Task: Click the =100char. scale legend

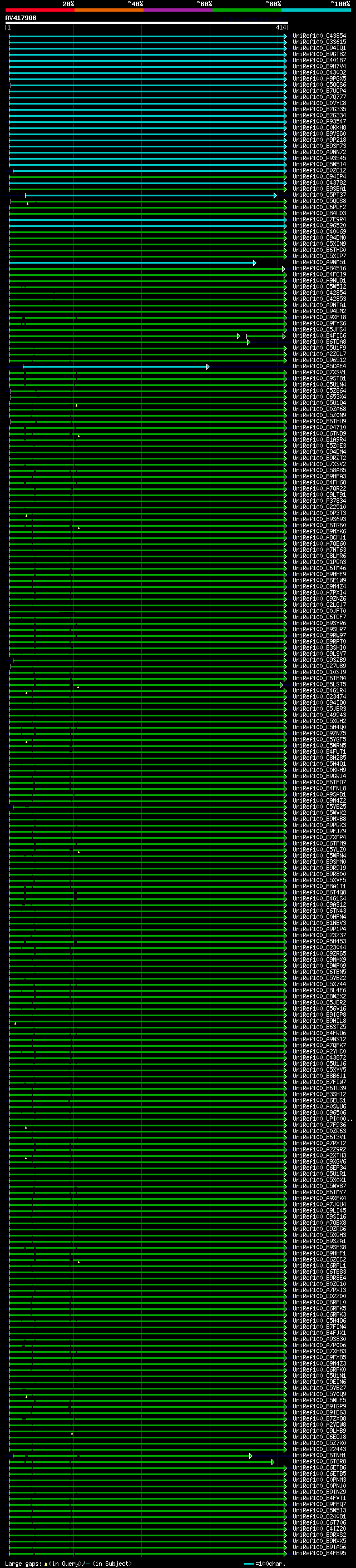Action: [265, 1564]
